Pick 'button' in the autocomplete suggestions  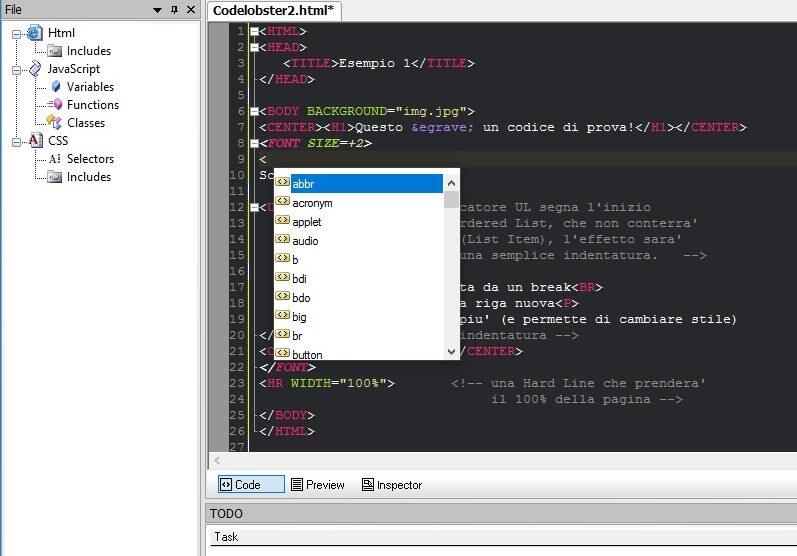[308, 354]
